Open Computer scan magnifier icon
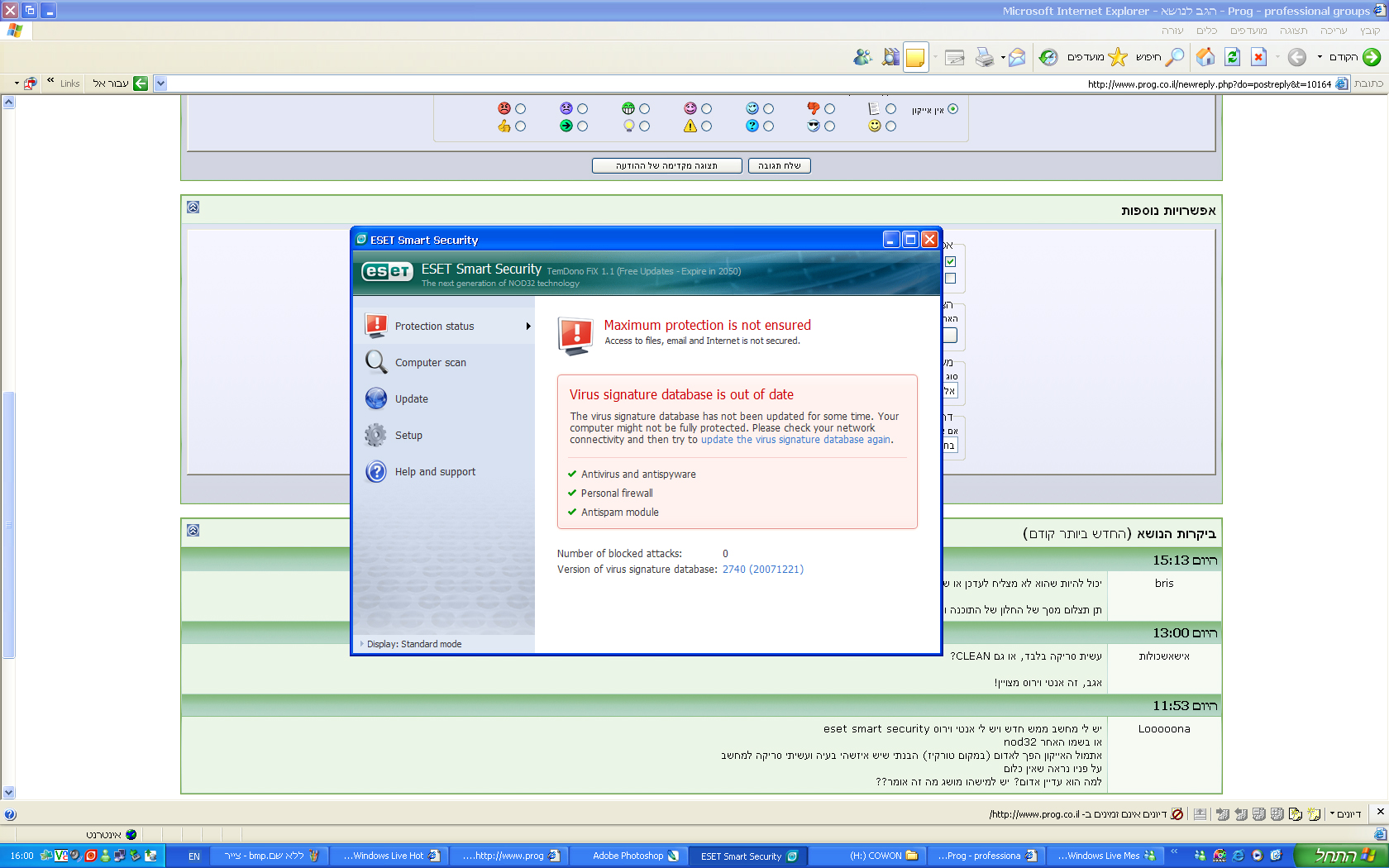The width and height of the screenshot is (1389, 868). [376, 362]
